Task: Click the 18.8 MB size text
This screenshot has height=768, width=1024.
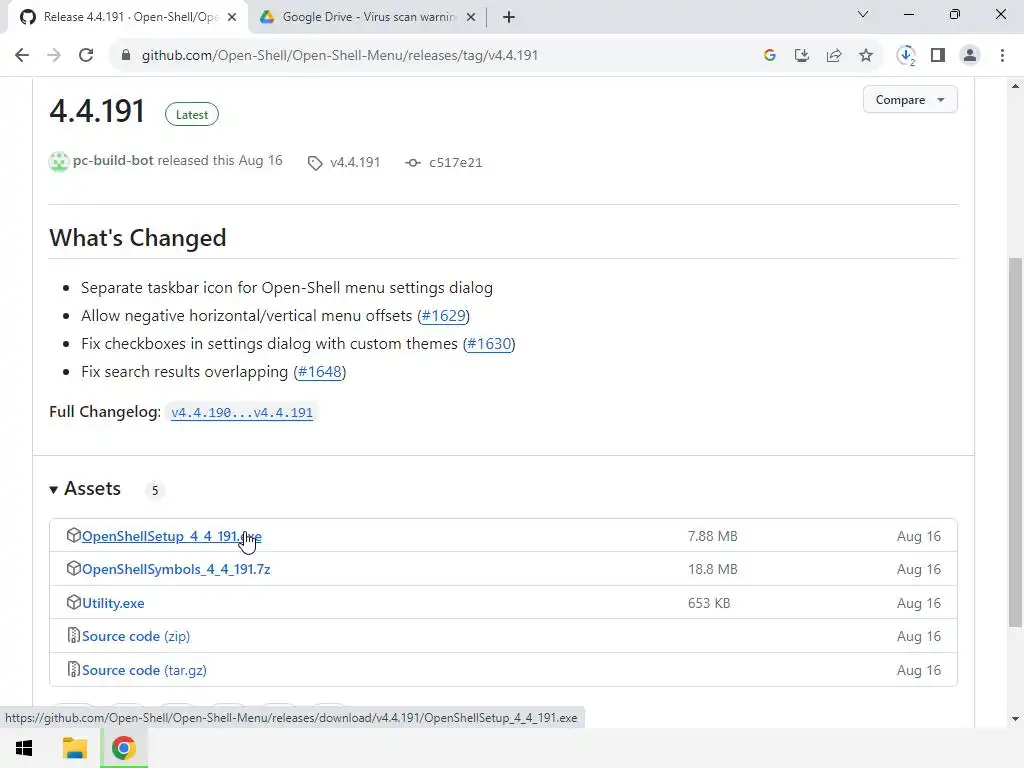Action: click(712, 569)
